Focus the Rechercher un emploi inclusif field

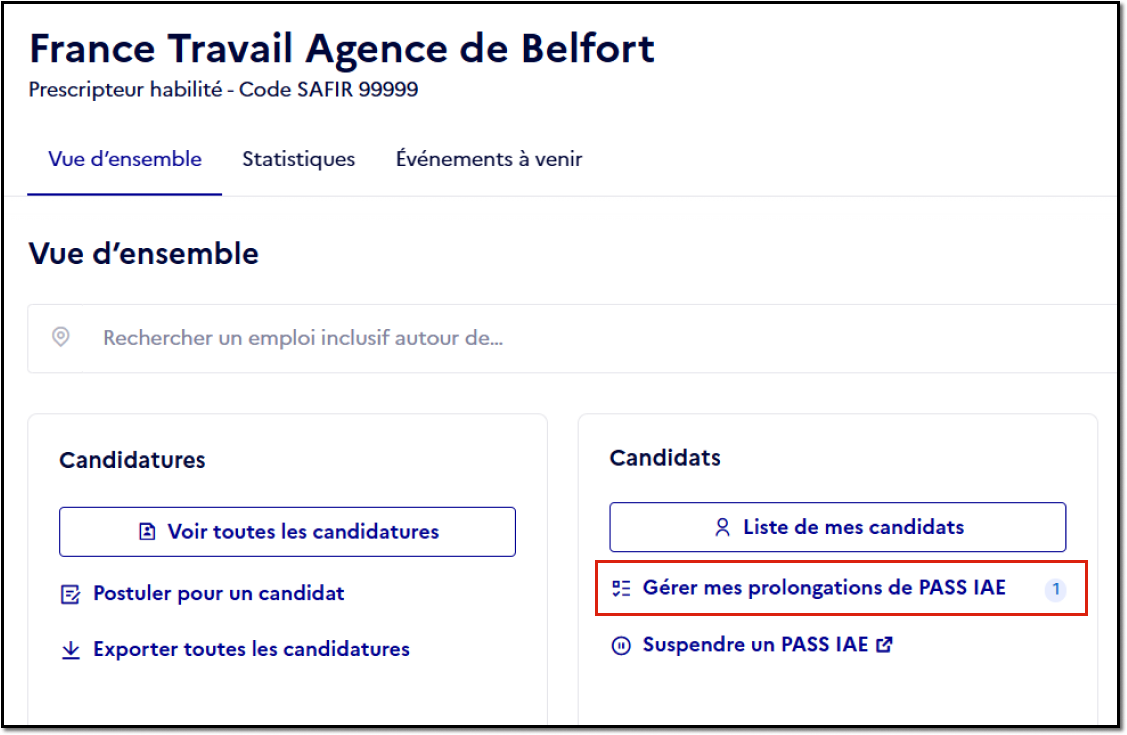pos(573,338)
